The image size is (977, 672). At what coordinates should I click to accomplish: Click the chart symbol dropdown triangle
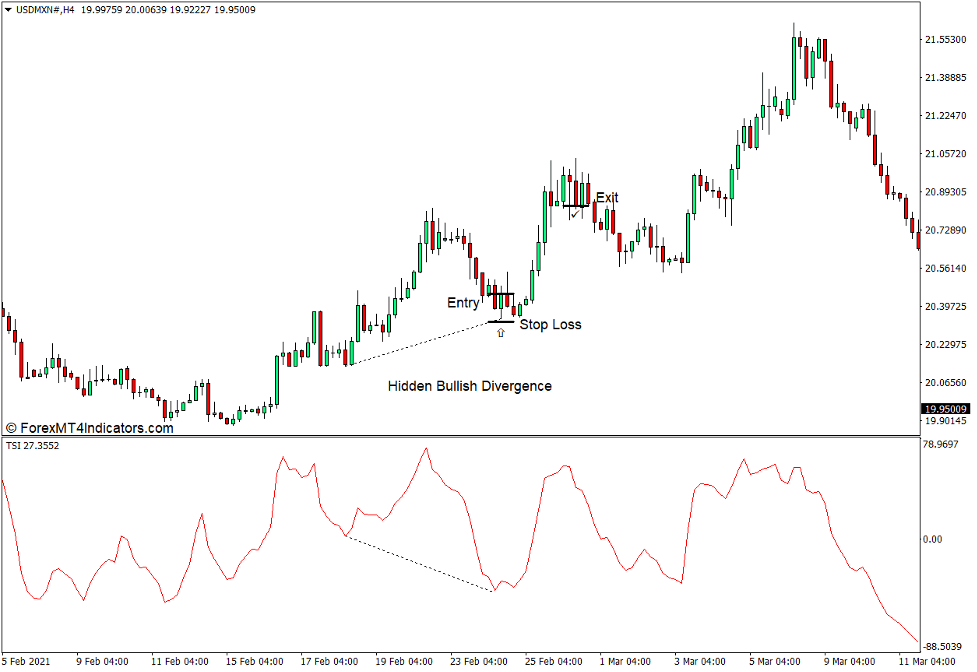9,8
